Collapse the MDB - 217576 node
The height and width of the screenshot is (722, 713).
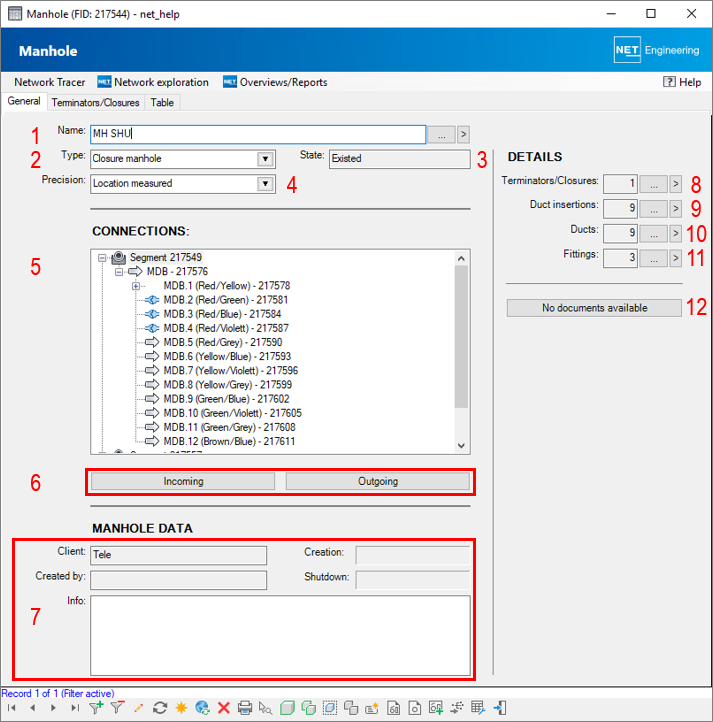pyautogui.click(x=118, y=271)
